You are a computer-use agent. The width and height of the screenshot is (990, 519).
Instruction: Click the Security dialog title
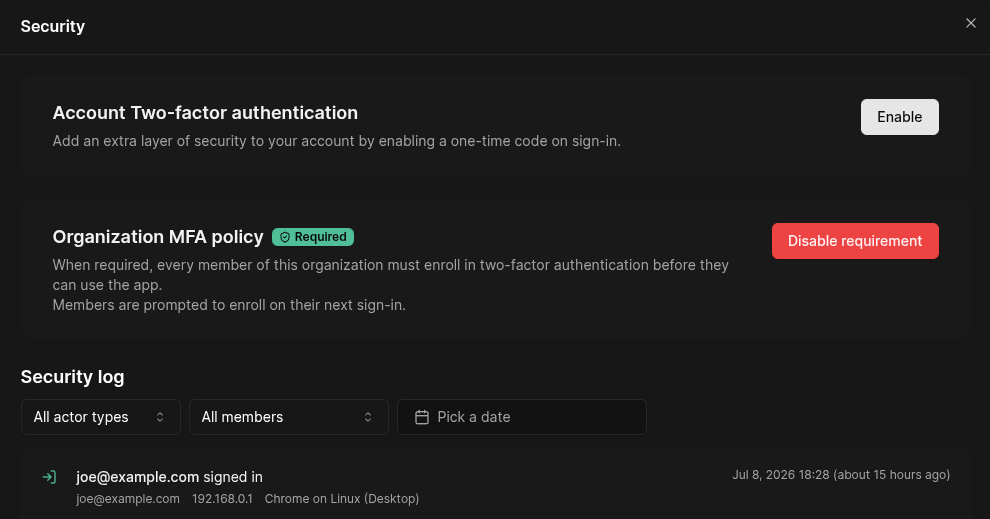[x=52, y=27]
